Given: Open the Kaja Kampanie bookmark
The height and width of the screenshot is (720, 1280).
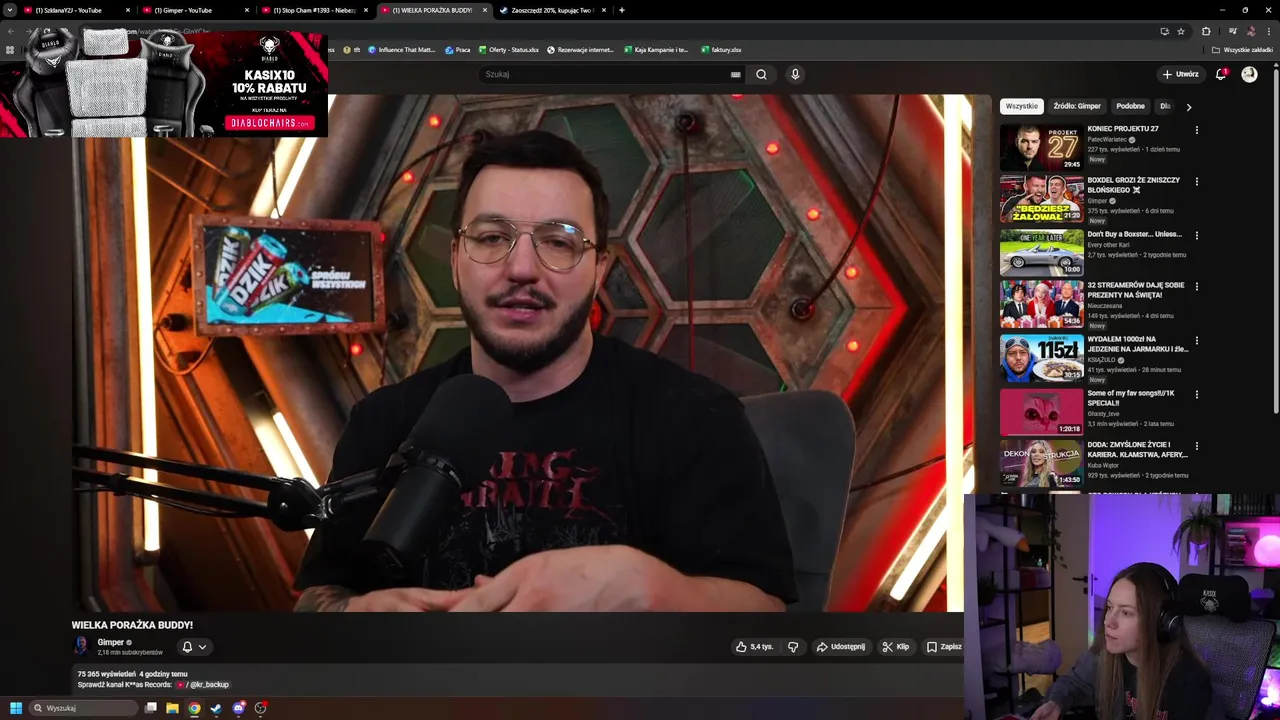Looking at the screenshot, I should [x=656, y=50].
